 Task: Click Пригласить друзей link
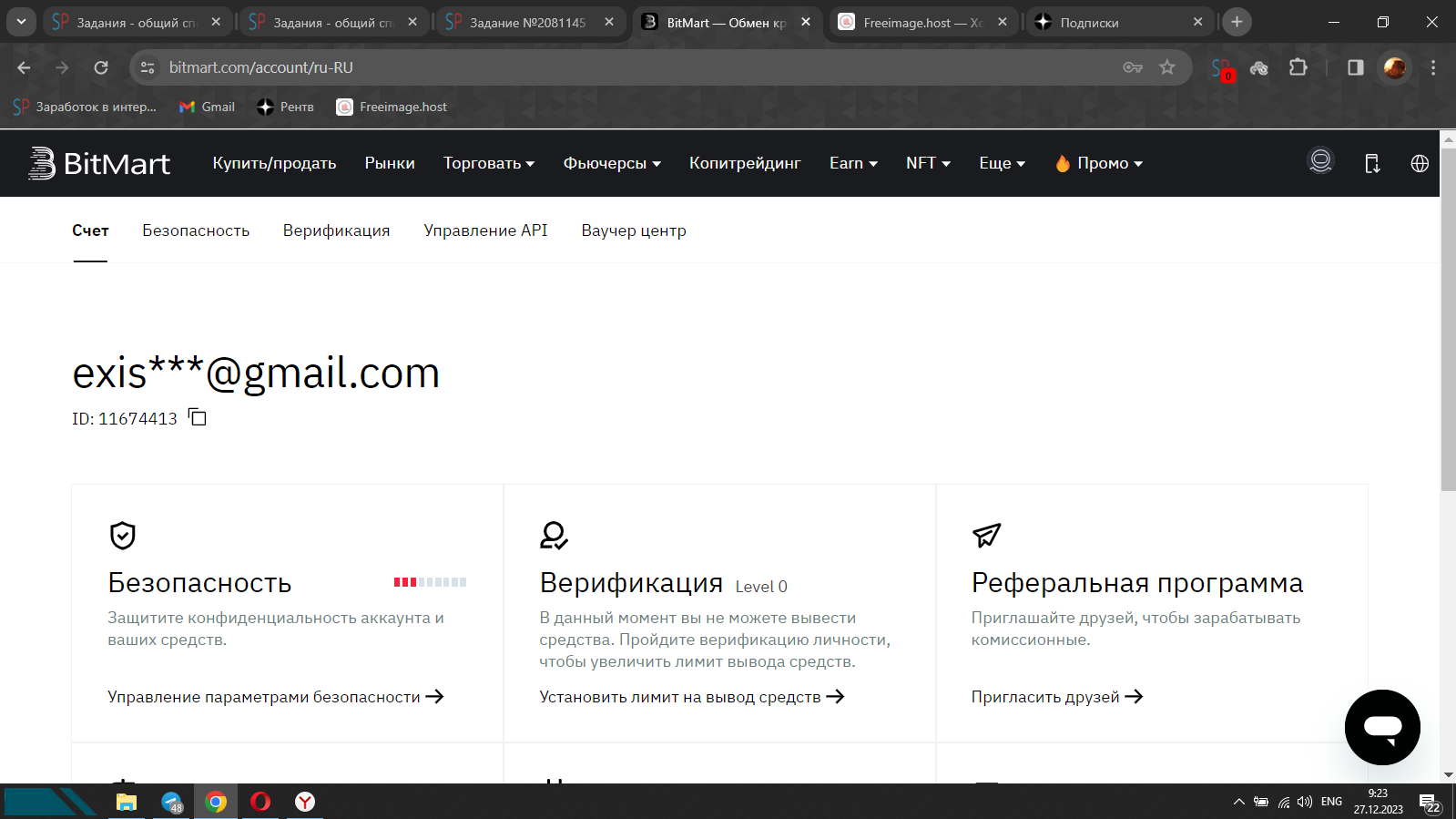[x=1057, y=697]
